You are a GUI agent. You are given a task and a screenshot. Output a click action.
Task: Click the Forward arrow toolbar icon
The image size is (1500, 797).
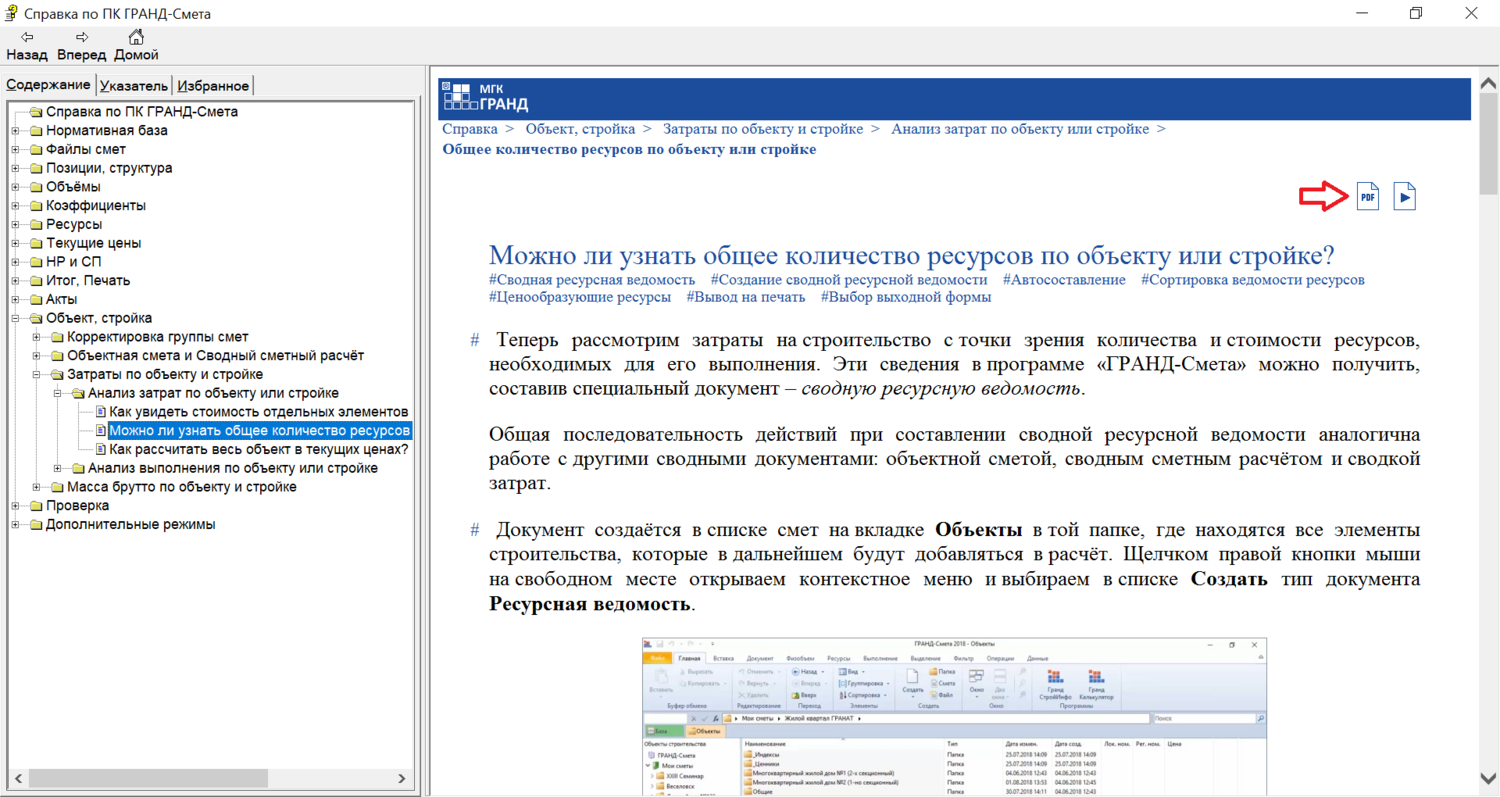click(x=82, y=37)
